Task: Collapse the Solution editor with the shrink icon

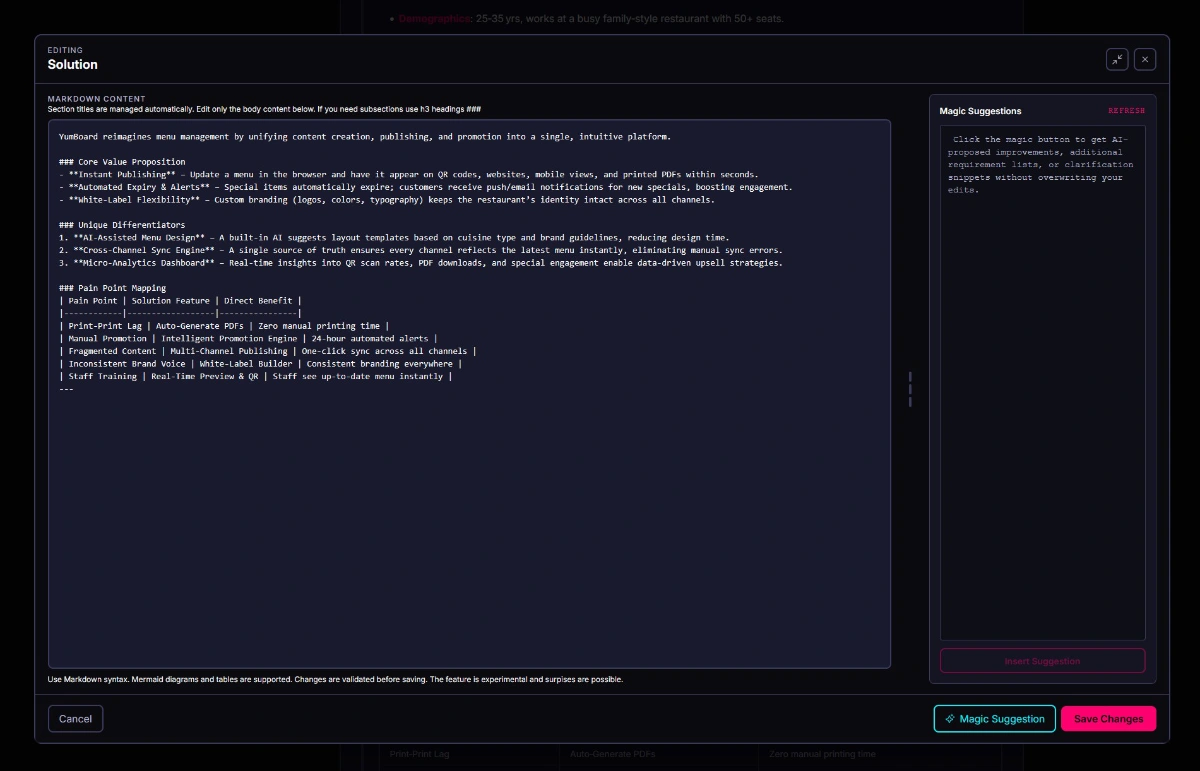Action: pyautogui.click(x=1117, y=59)
